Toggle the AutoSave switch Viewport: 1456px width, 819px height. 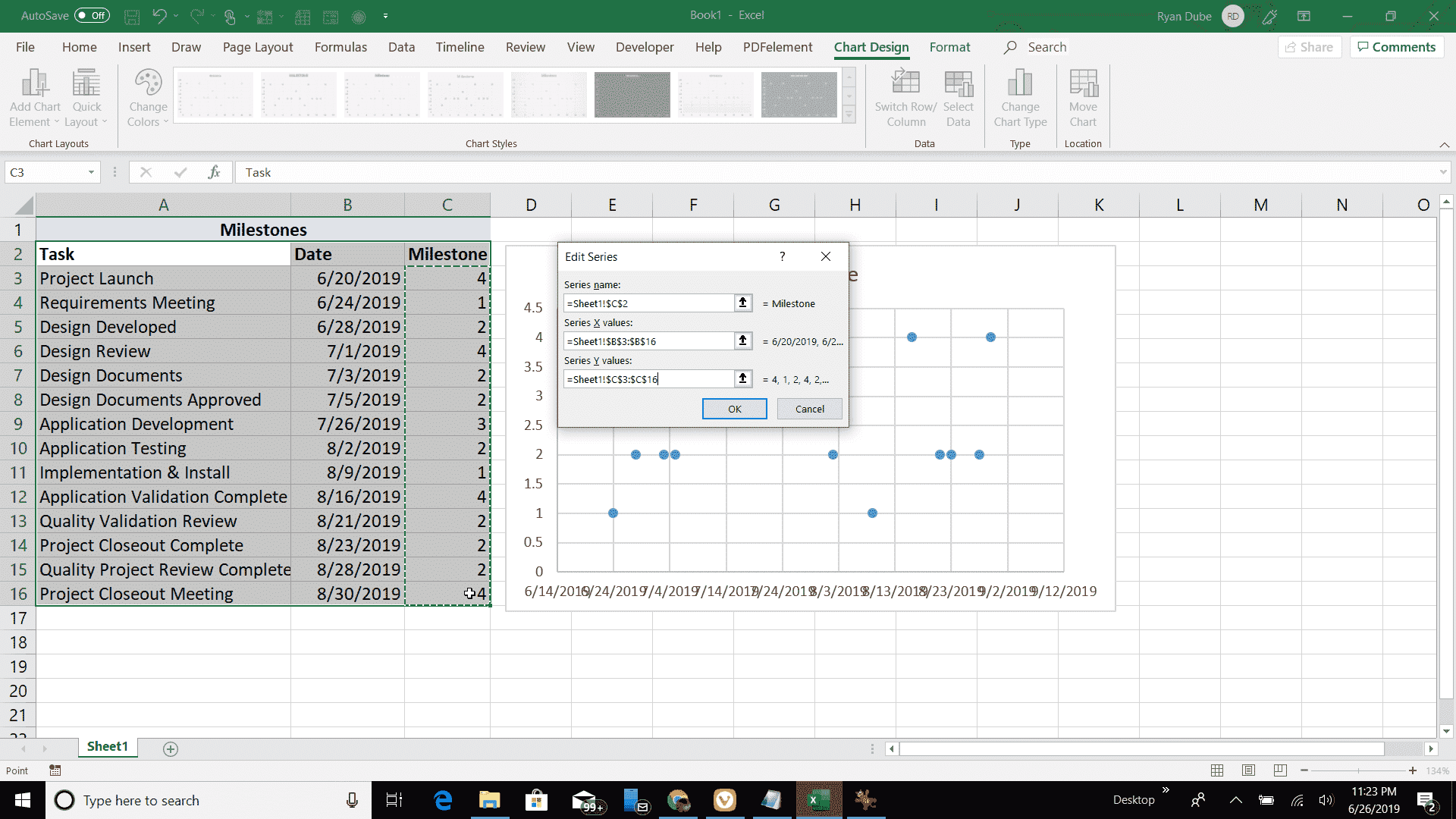point(93,15)
